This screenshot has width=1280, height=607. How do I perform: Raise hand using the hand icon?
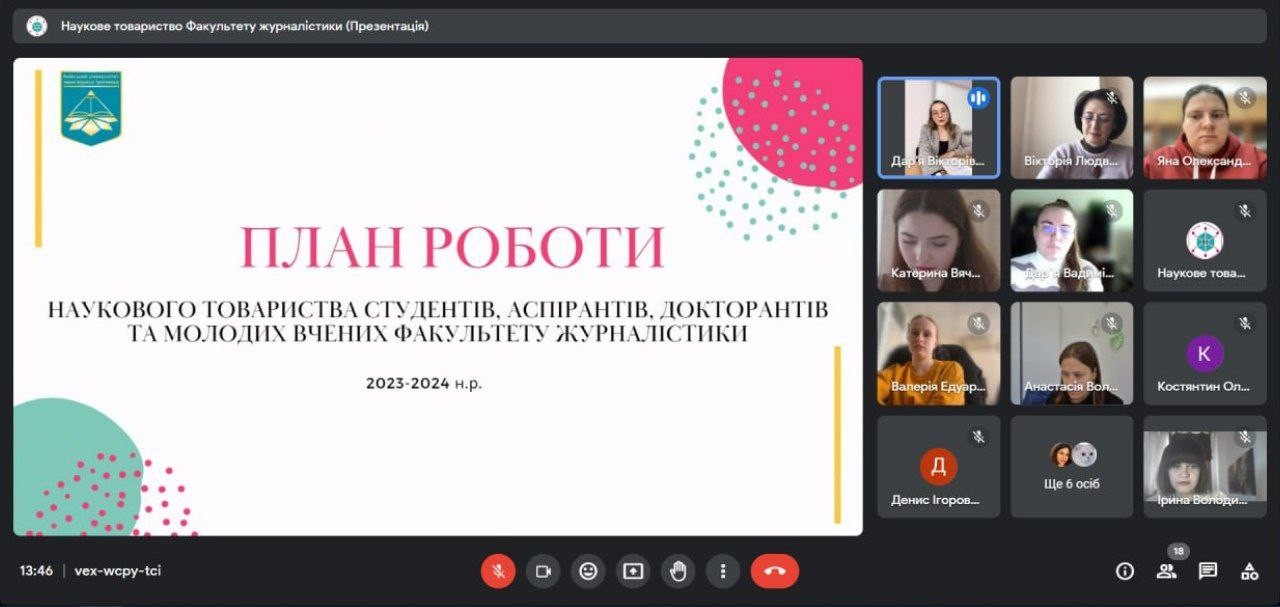(678, 571)
